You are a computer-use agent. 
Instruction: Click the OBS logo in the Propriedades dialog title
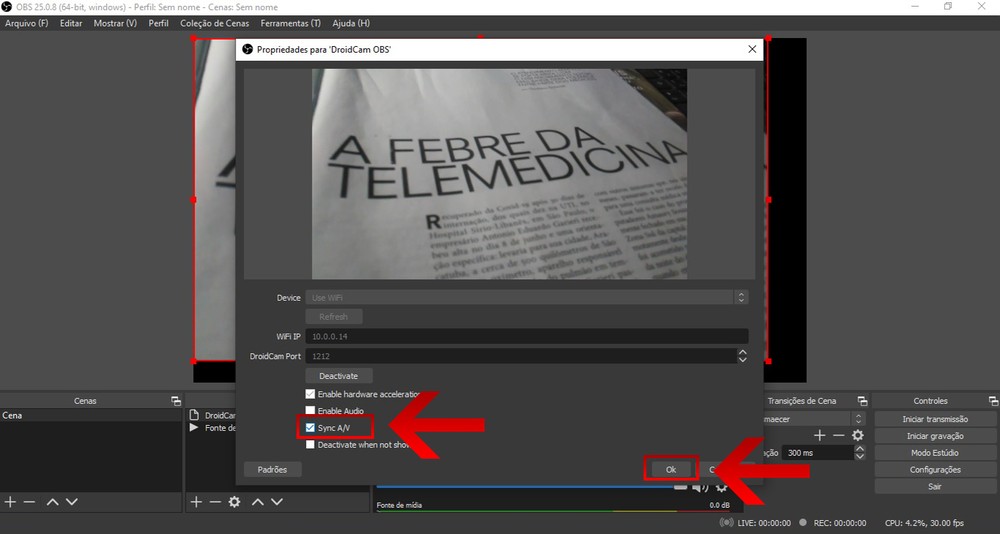click(247, 49)
